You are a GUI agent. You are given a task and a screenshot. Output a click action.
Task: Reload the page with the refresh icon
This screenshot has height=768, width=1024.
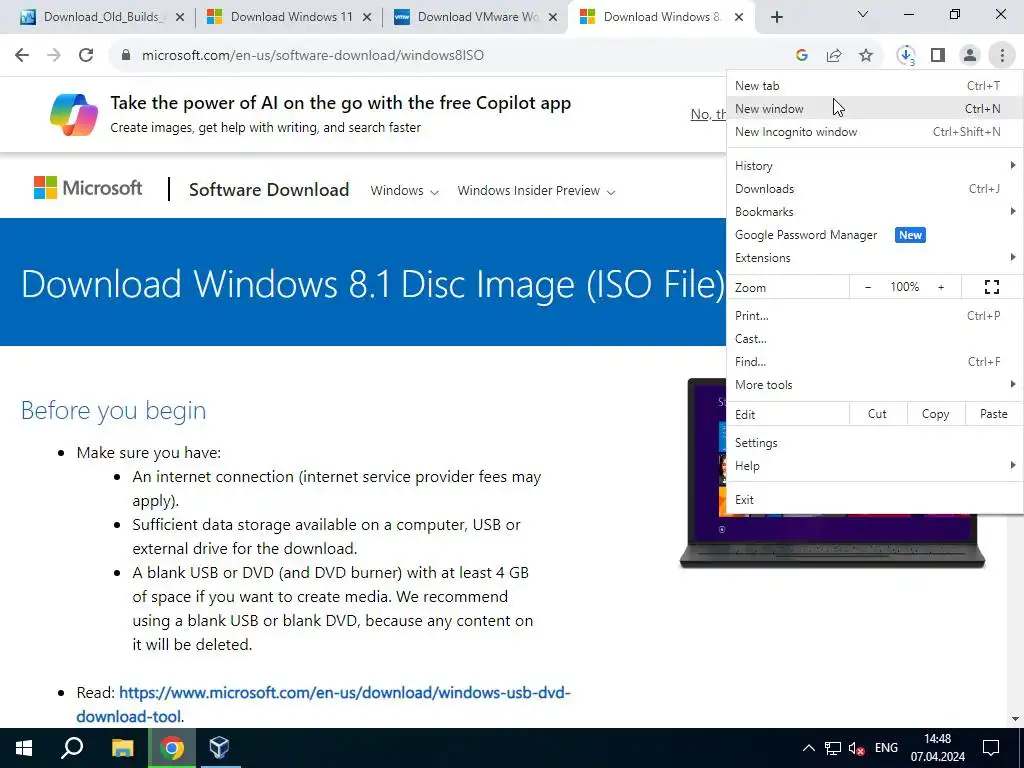pyautogui.click(x=86, y=56)
